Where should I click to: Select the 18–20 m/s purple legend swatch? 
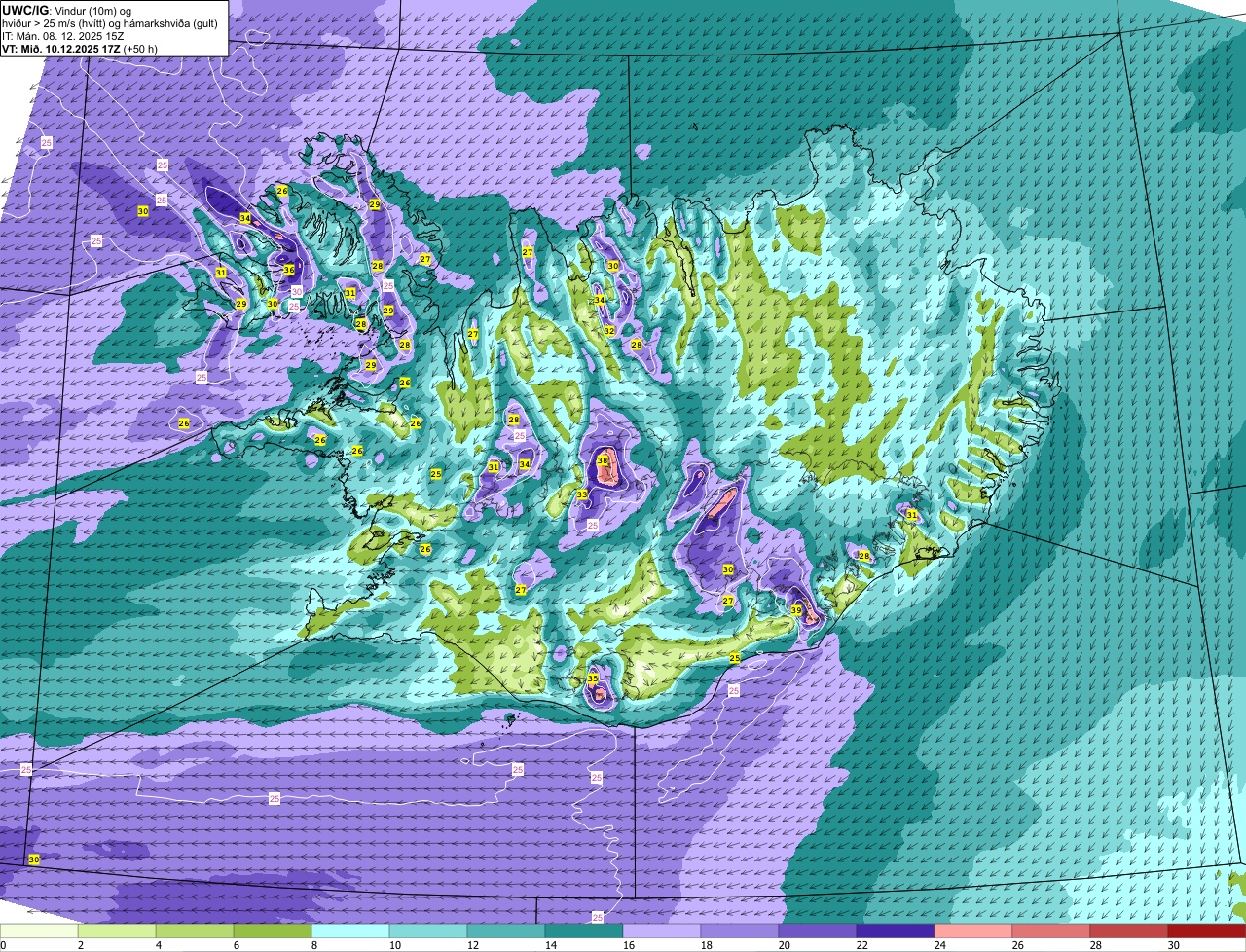(740, 932)
